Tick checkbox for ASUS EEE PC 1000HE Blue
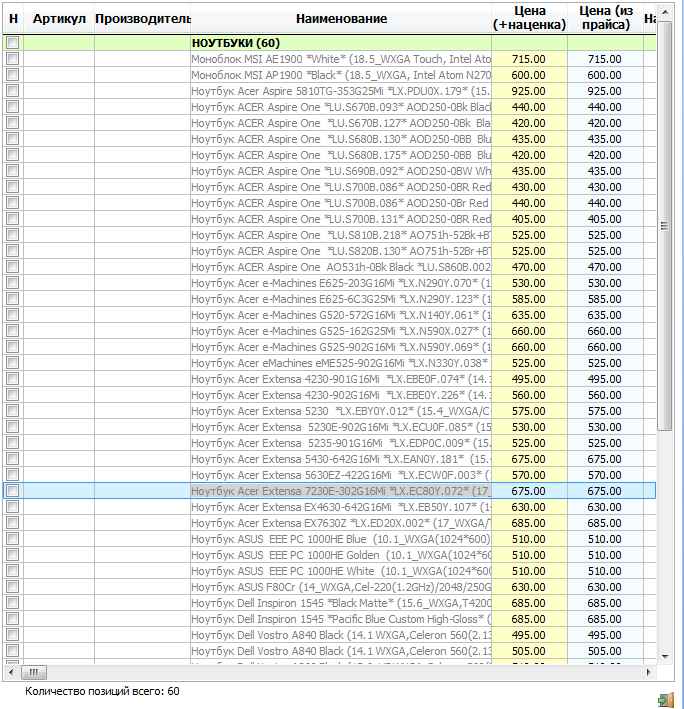The width and height of the screenshot is (684, 709). coord(13,539)
